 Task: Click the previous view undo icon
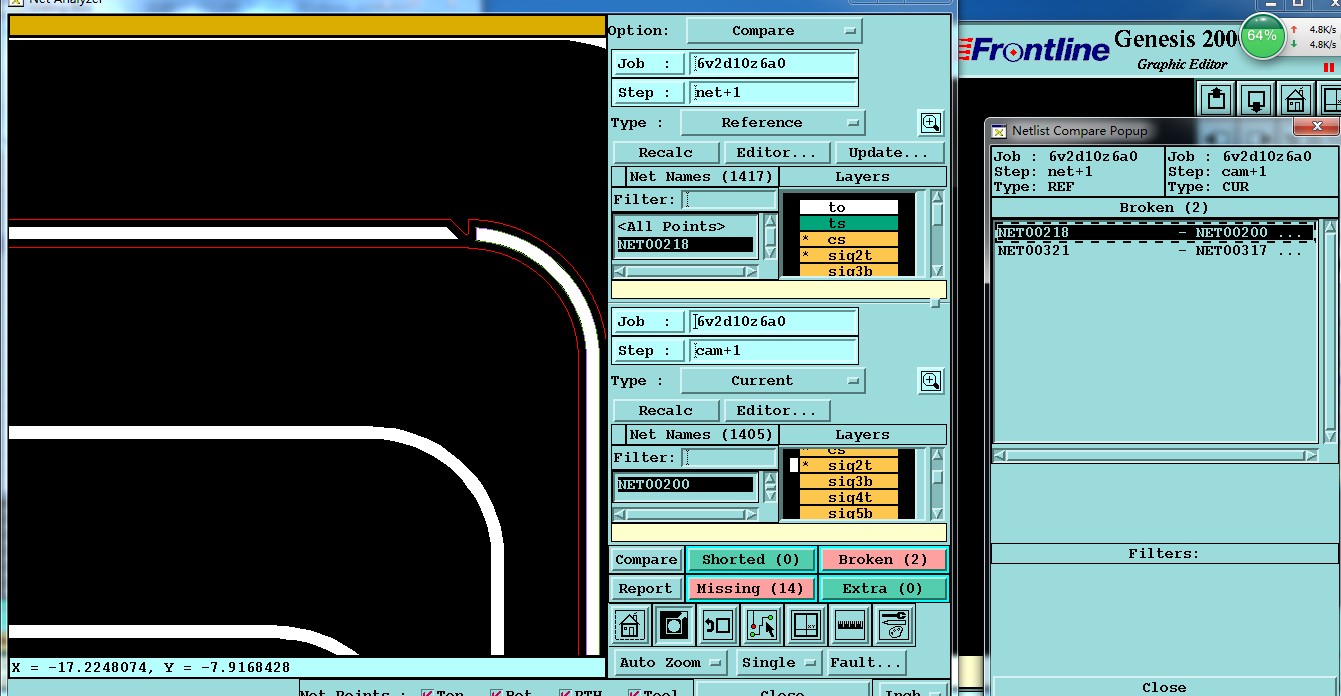pyautogui.click(x=717, y=626)
